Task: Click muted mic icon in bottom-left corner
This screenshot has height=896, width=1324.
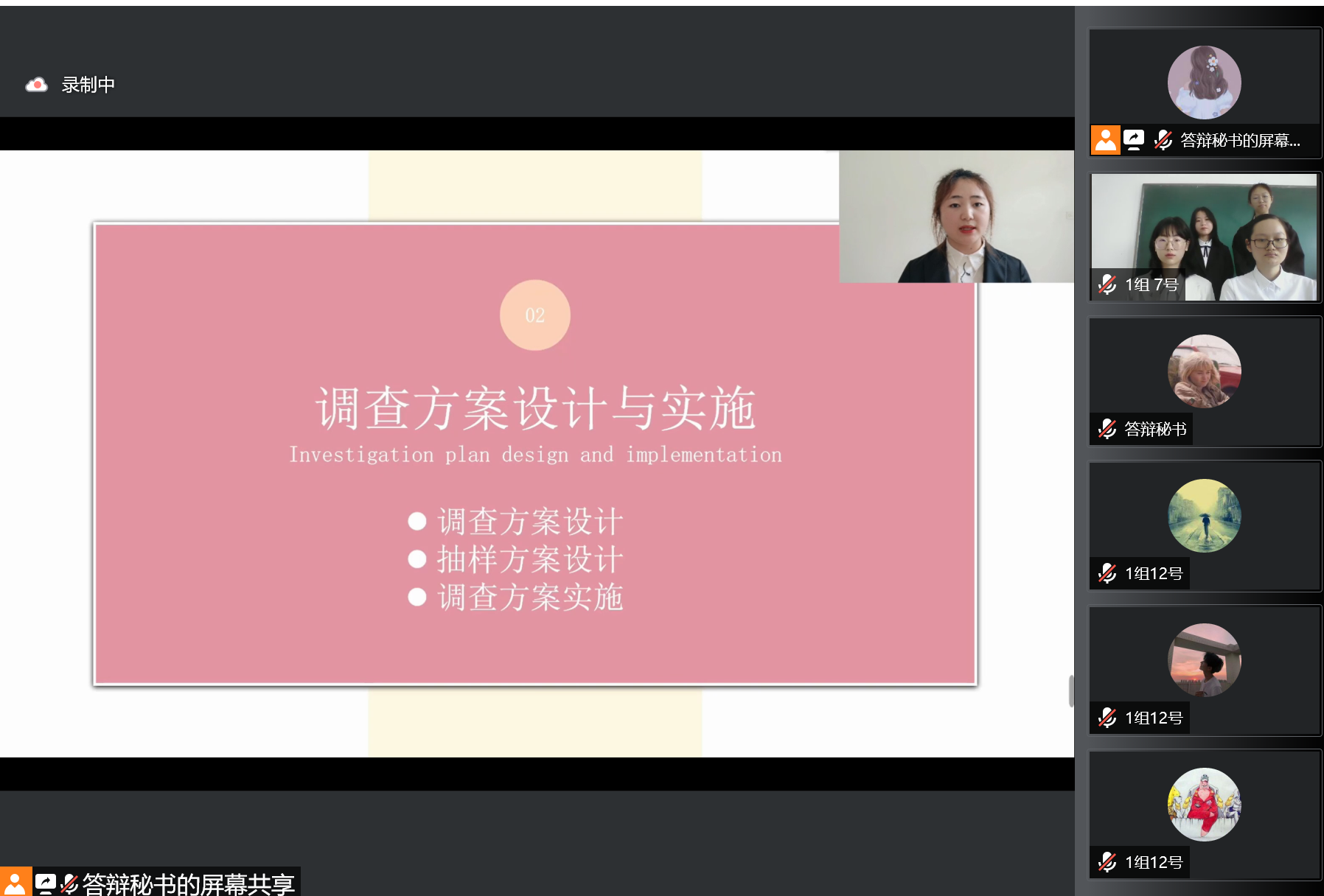Action: pos(69,883)
